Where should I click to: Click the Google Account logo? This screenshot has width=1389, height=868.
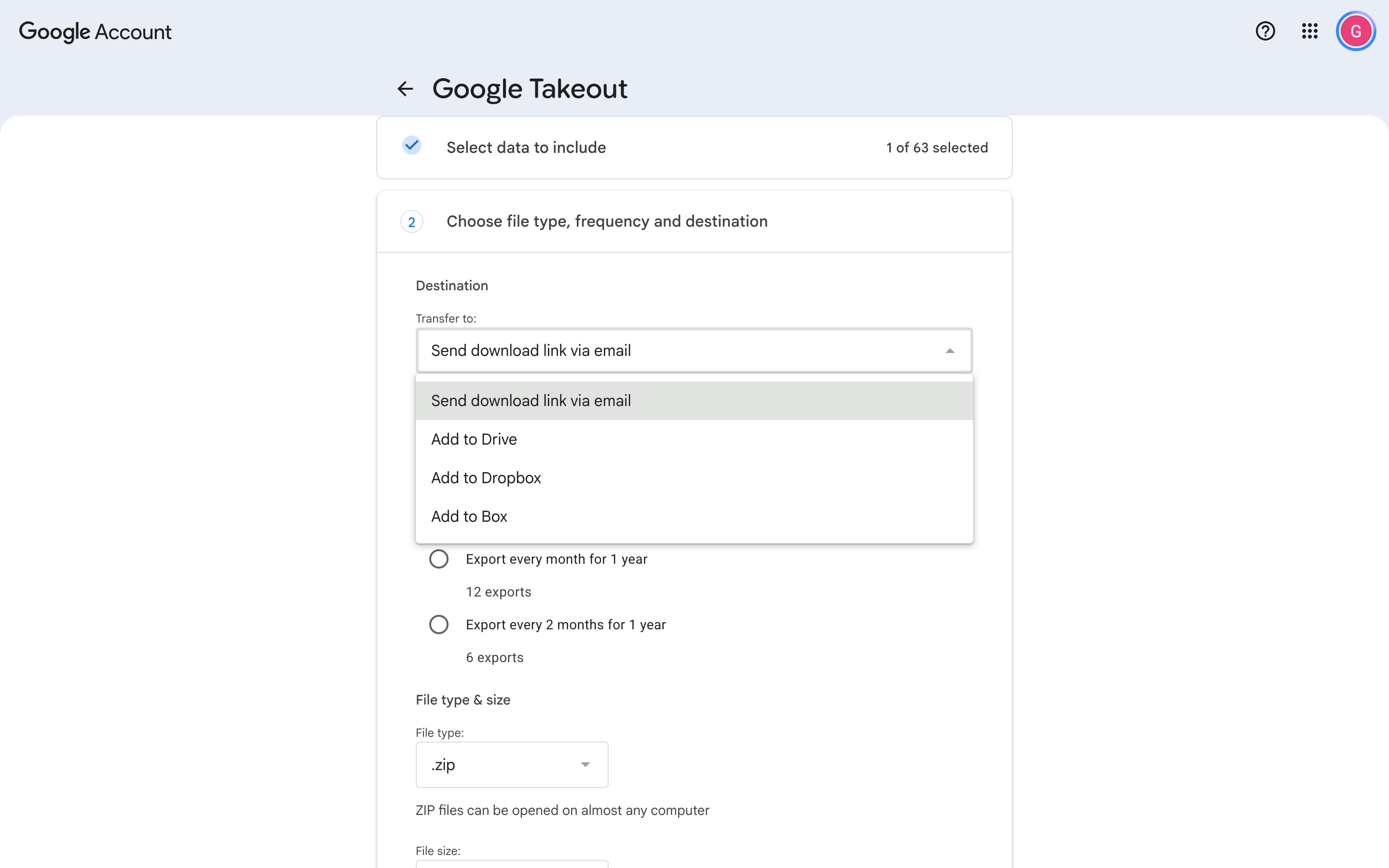(x=95, y=32)
